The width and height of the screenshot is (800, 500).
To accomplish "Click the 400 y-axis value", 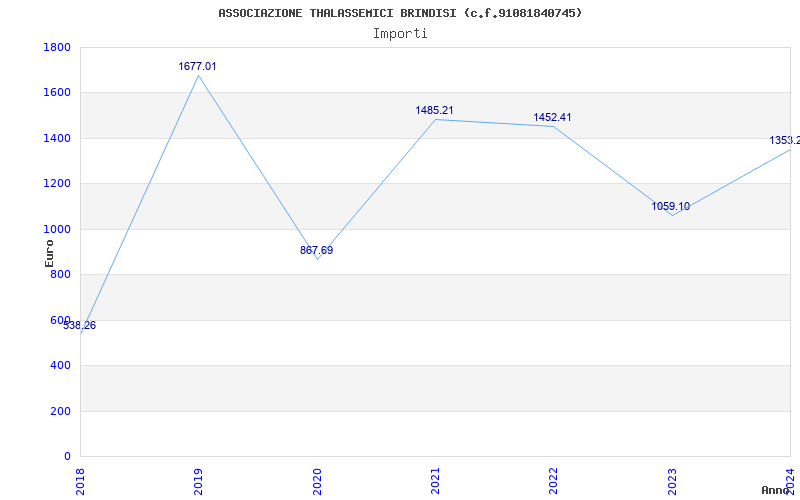I will tap(61, 366).
